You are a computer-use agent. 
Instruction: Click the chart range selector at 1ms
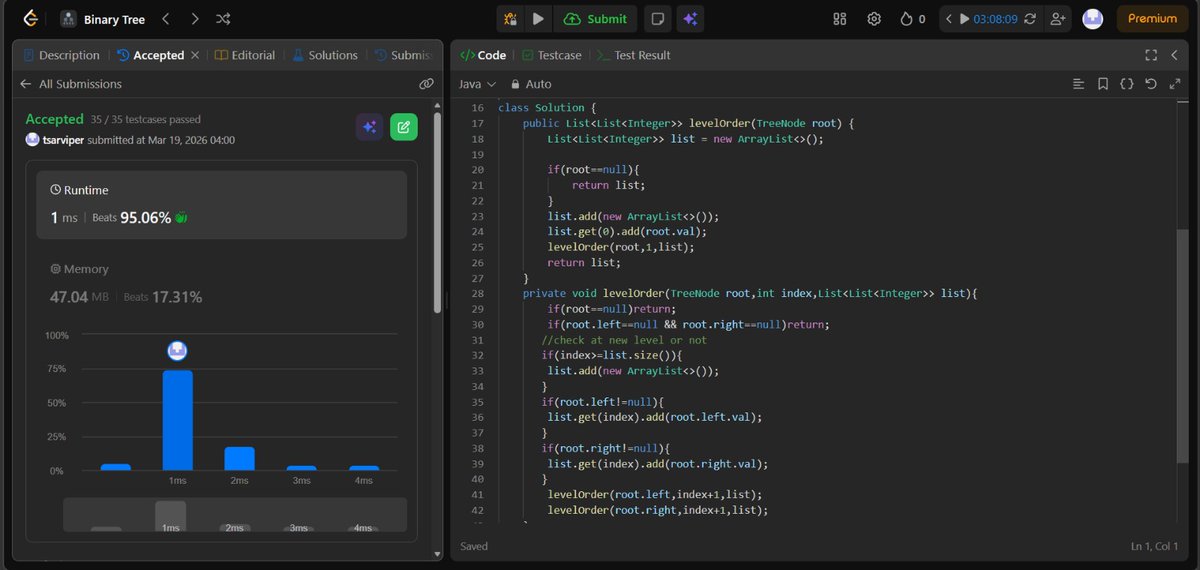click(x=171, y=516)
